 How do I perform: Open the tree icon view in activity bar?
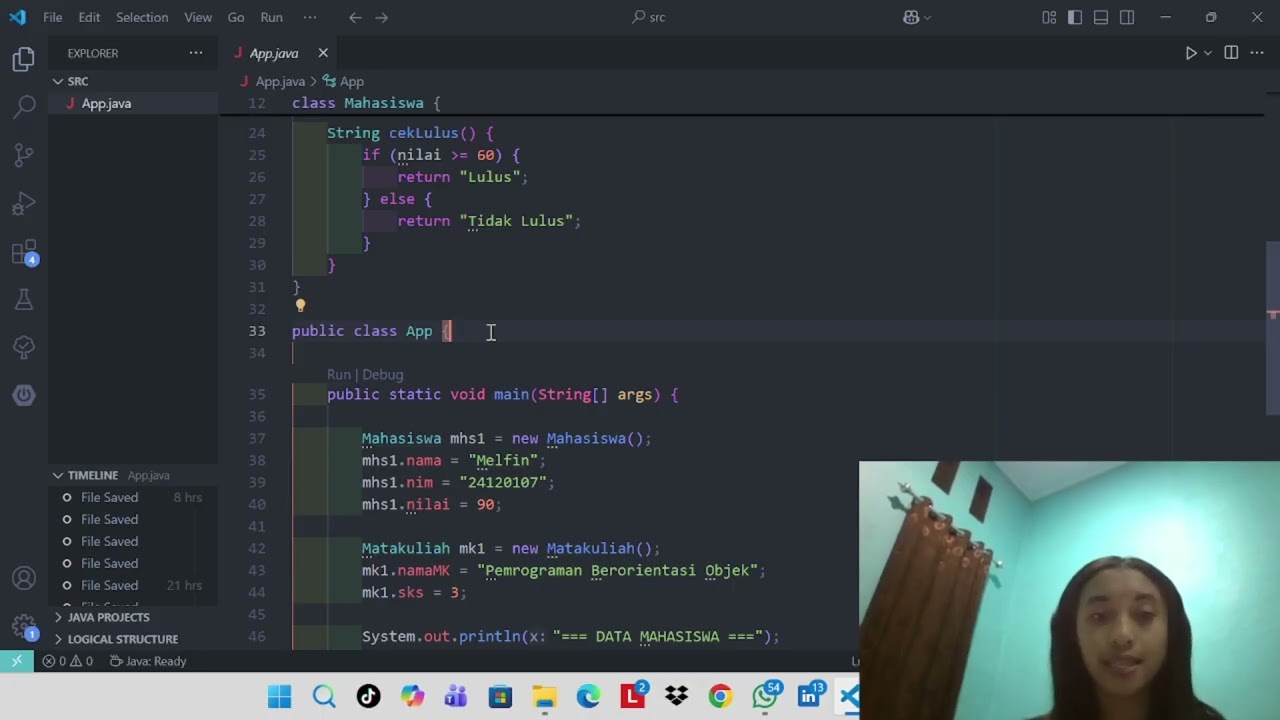[x=24, y=347]
